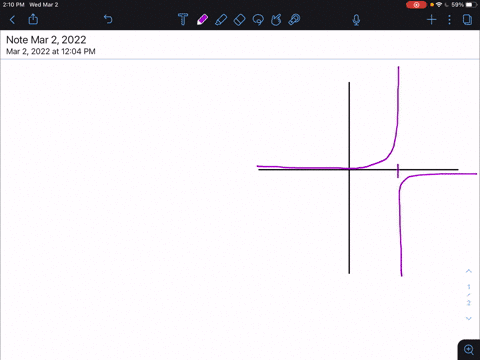Select the purple Pen tool

[202, 20]
